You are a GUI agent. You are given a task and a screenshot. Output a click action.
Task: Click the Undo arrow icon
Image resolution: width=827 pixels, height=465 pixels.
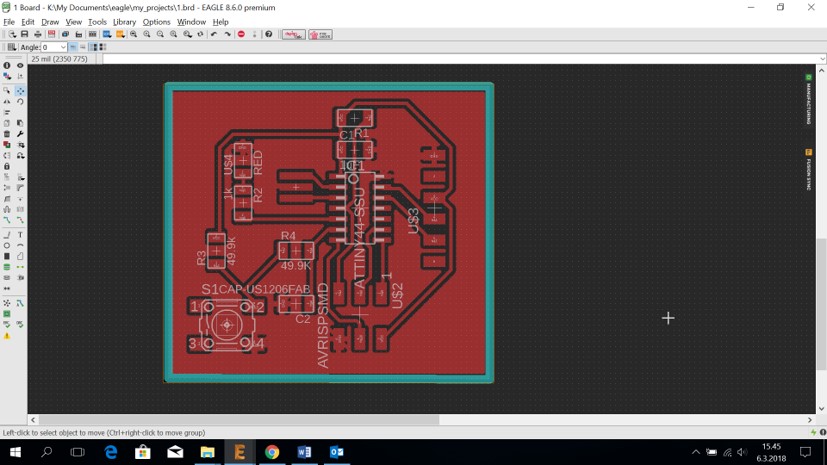point(214,34)
